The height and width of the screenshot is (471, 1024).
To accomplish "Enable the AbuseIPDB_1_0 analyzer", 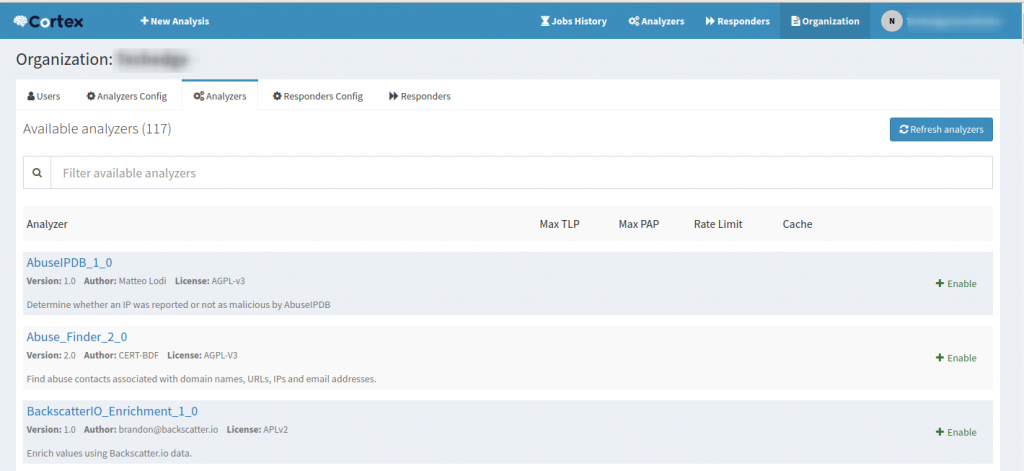I will click(x=956, y=284).
